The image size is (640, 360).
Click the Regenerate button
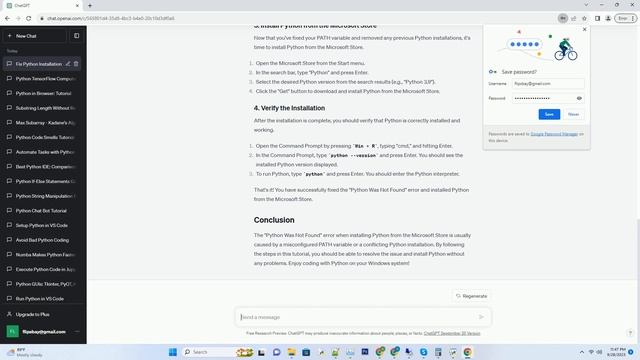click(471, 296)
